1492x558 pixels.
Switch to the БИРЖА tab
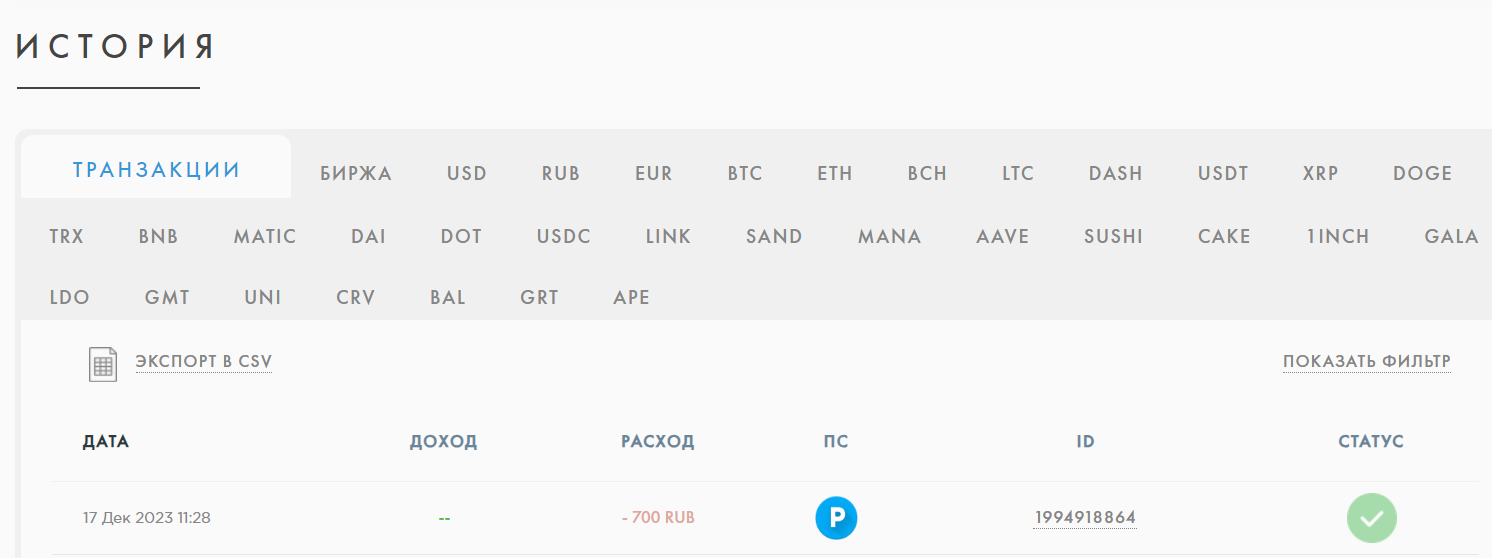(x=356, y=174)
